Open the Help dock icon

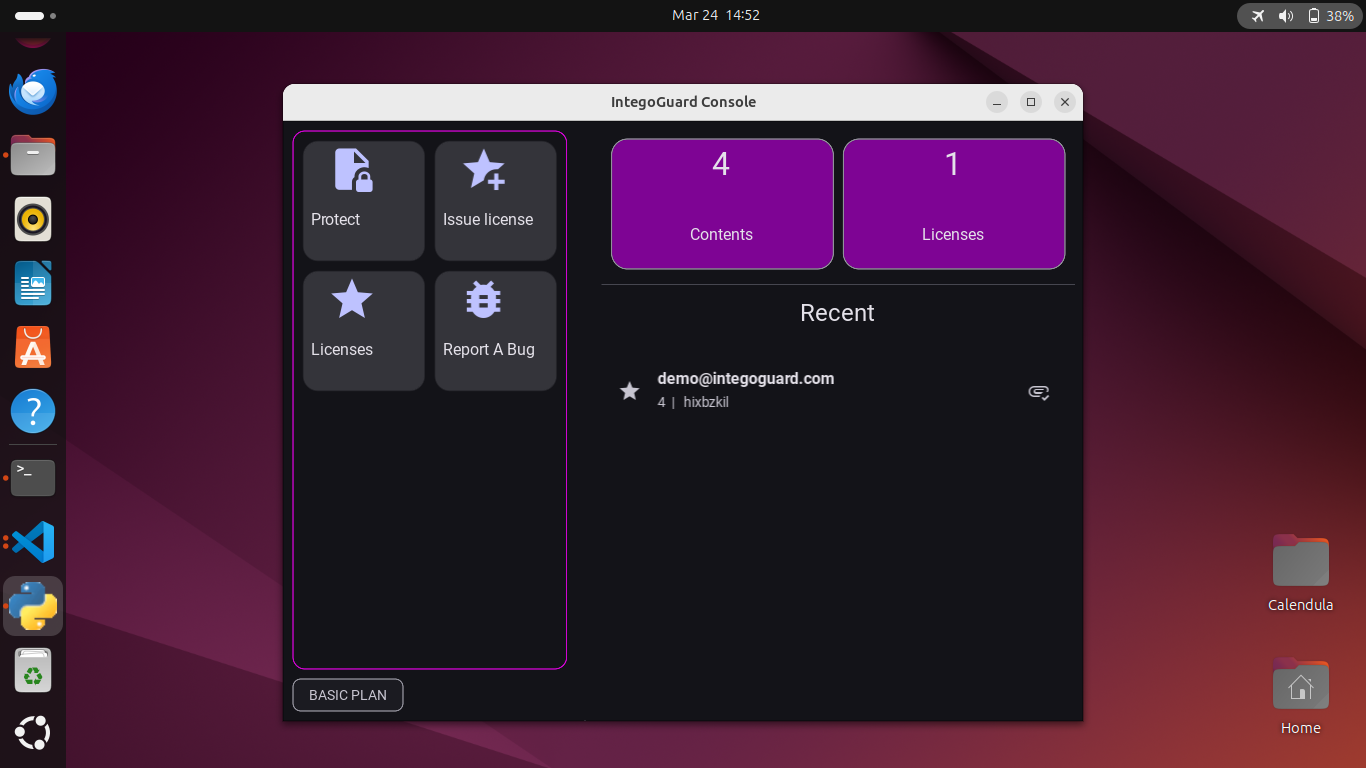[x=33, y=411]
